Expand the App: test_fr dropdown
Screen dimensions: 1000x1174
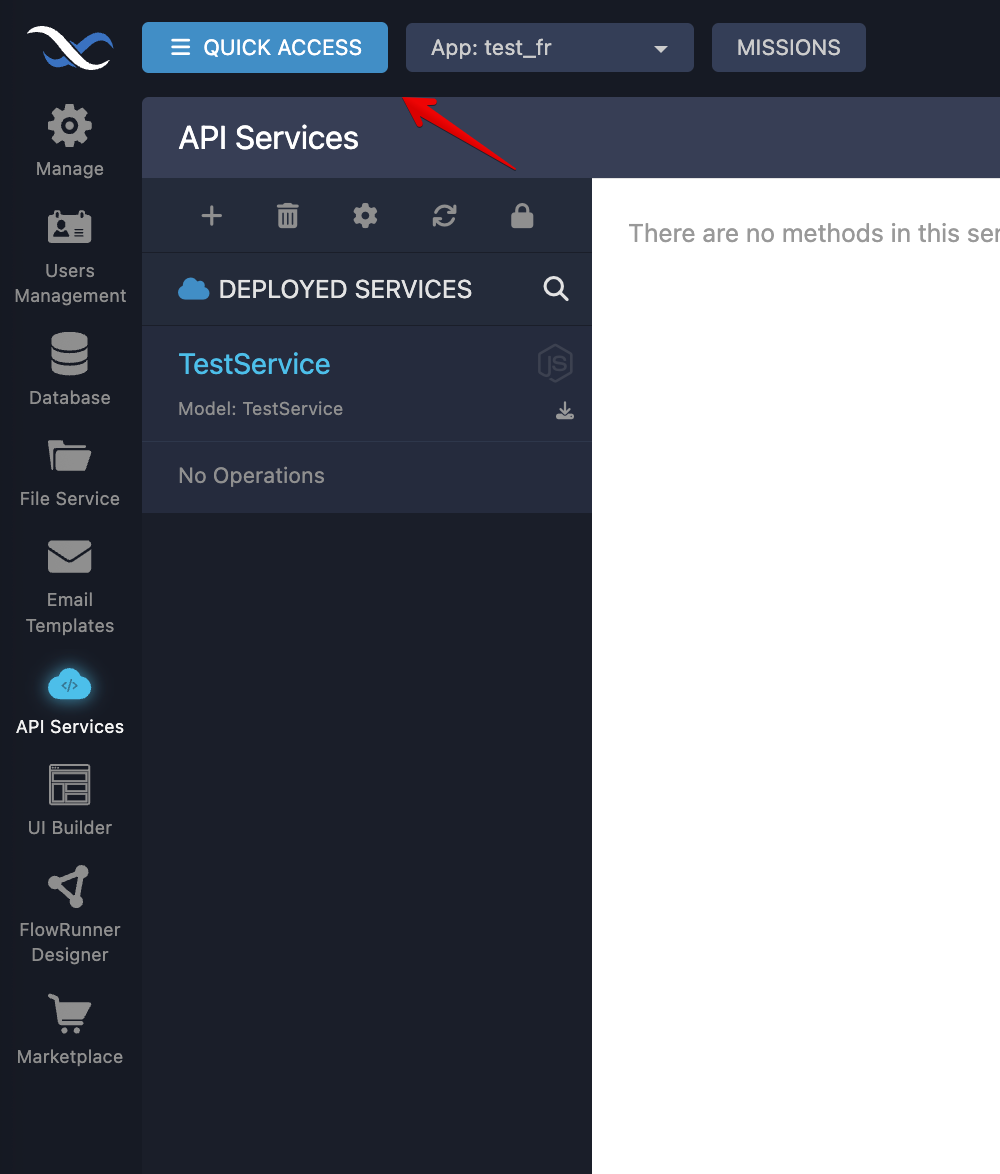tap(549, 48)
